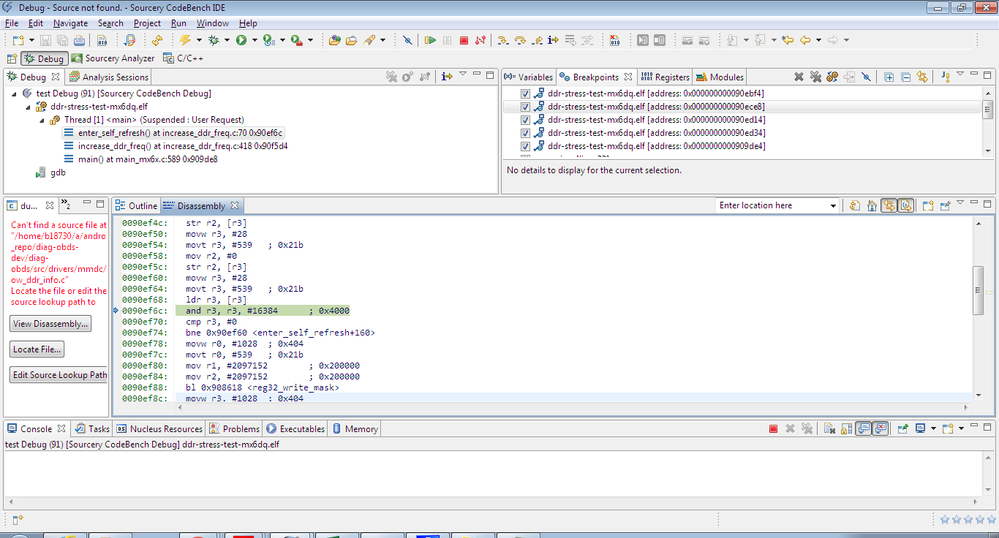Click Collapse All icon in Breakpoints view
The height and width of the screenshot is (538, 999).
905,77
